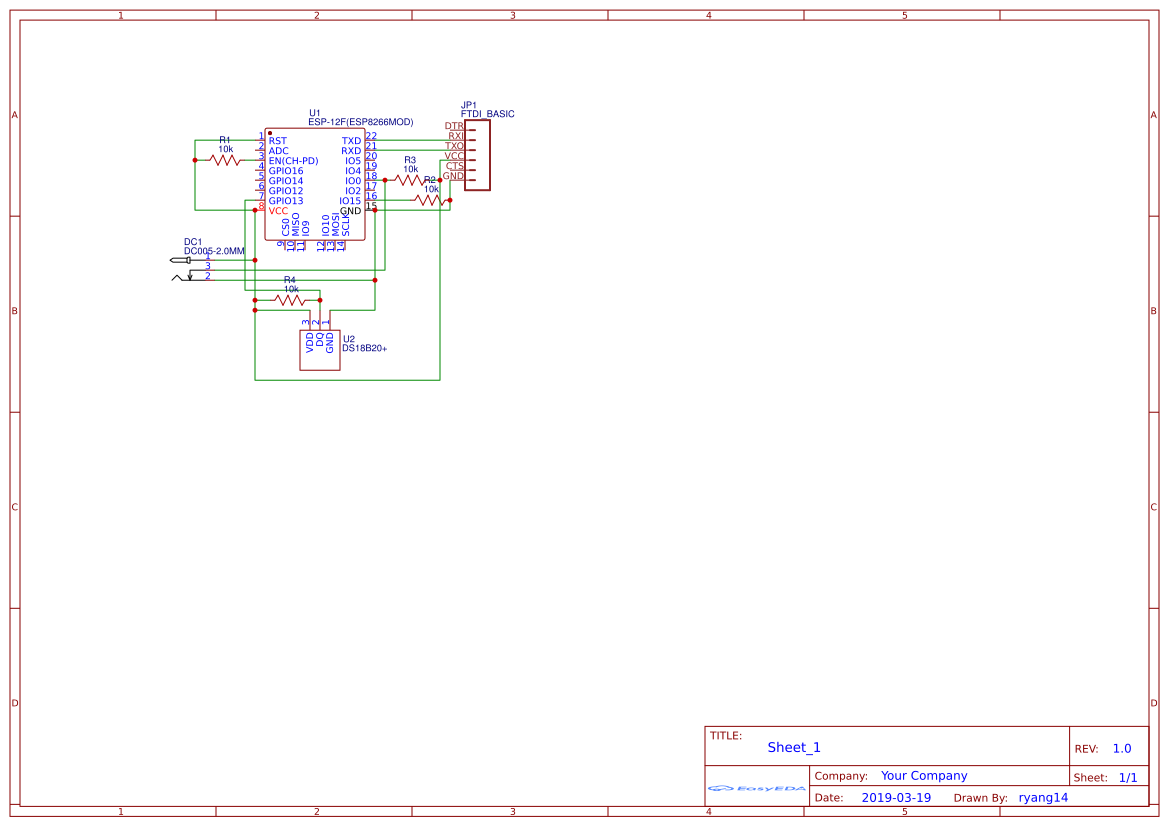
Task: Click row marker B on the left border
Action: 14,311
